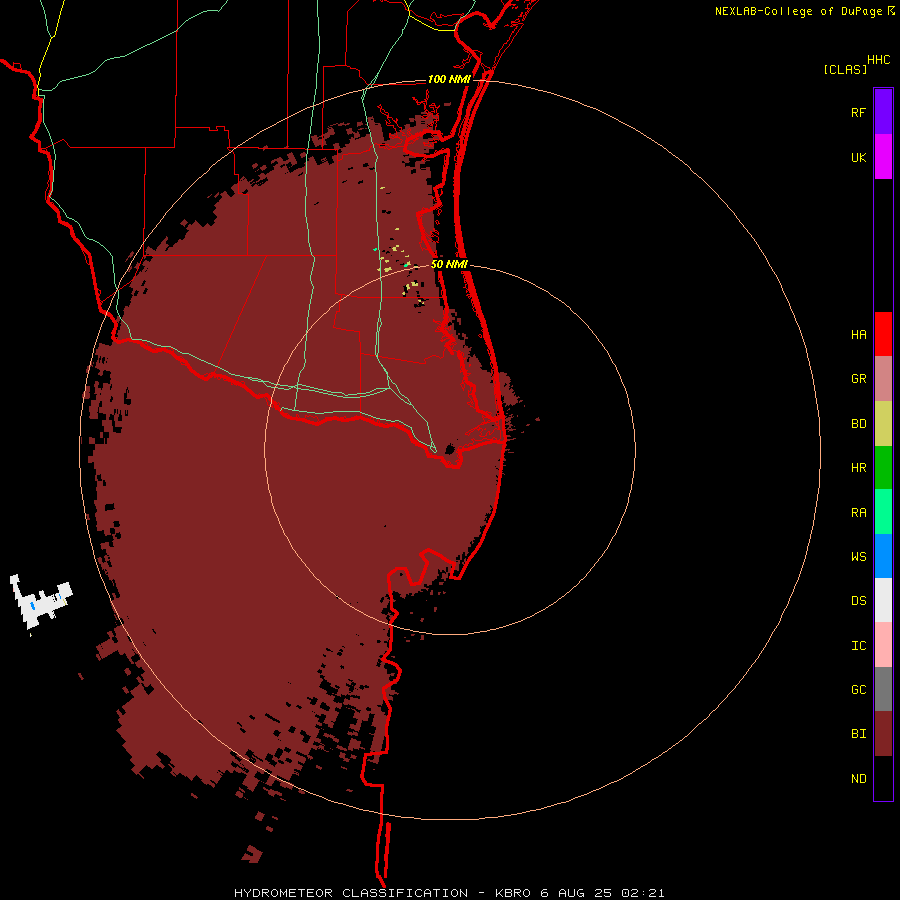Click the '6 AUG 25 02:21' timestamp
Viewport: 900px width, 900px height.
pos(602,893)
